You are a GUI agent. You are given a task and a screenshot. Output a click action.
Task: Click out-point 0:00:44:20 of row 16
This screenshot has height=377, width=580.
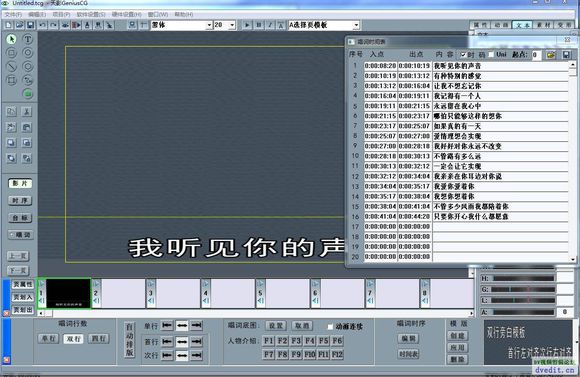414,216
